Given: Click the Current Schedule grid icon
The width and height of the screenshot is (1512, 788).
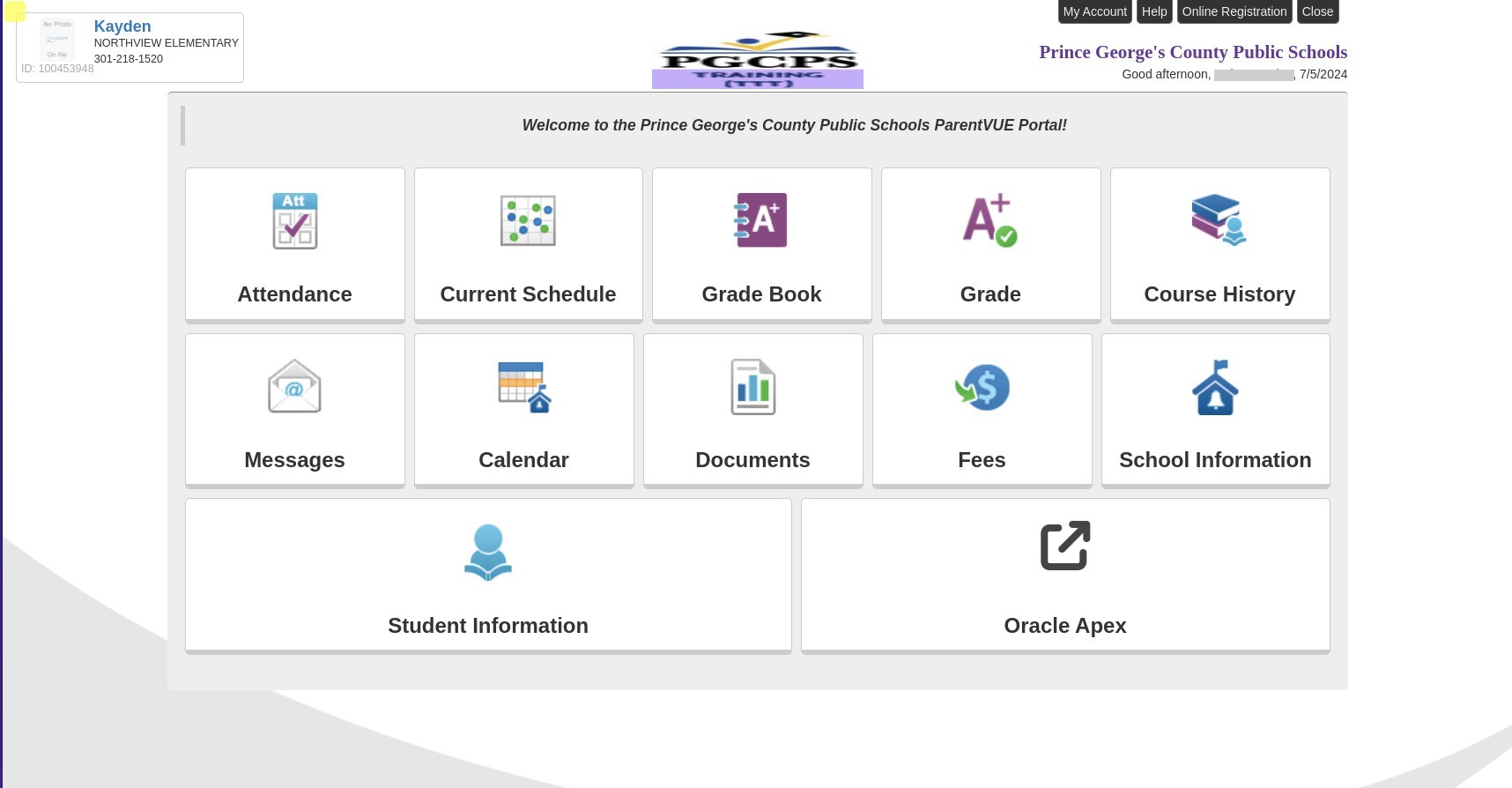Looking at the screenshot, I should coord(528,221).
